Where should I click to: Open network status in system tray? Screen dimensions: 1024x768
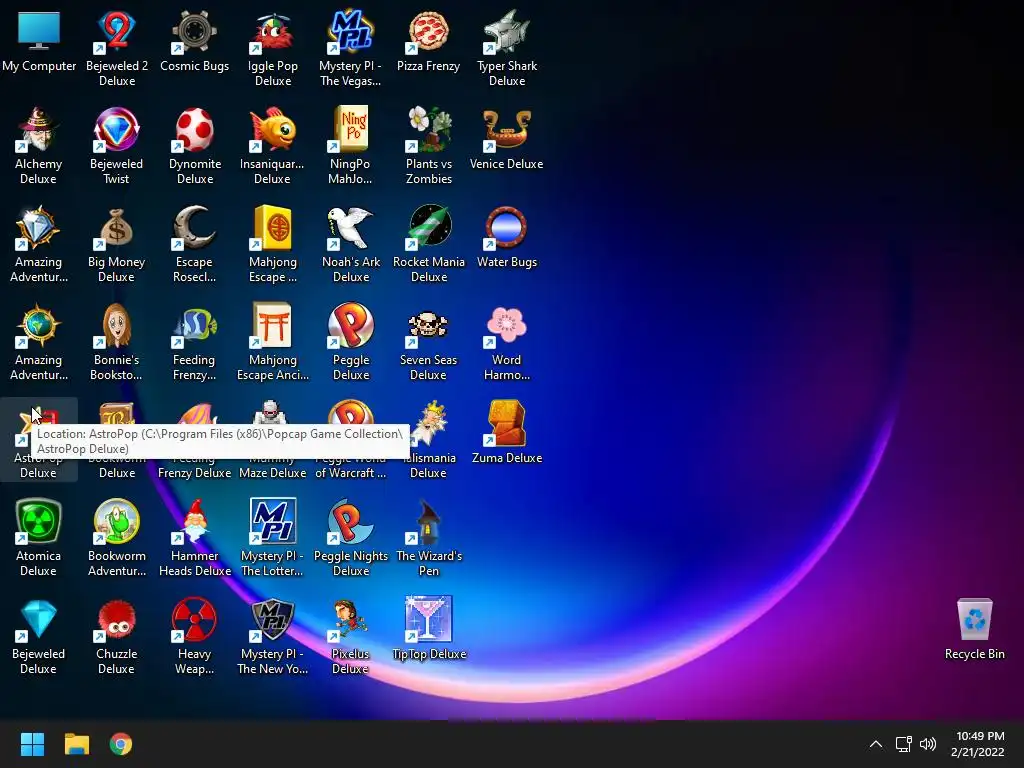[903, 744]
